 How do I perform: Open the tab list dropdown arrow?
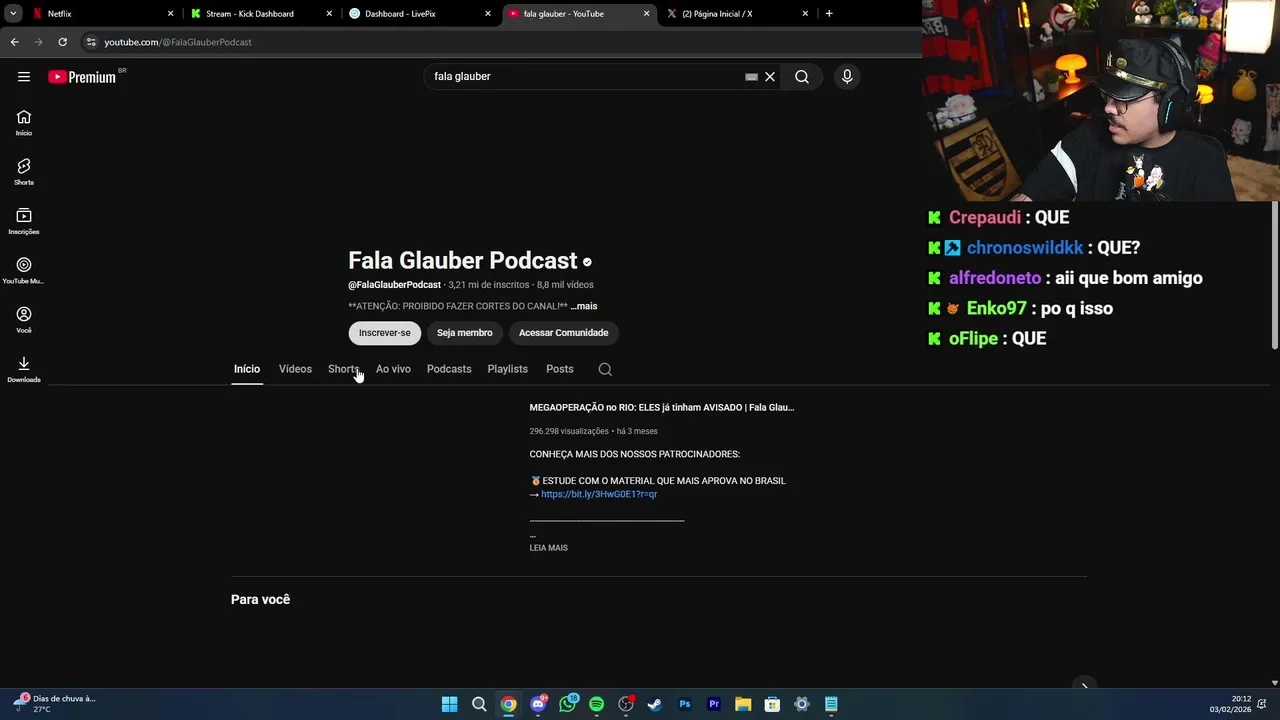13,14
